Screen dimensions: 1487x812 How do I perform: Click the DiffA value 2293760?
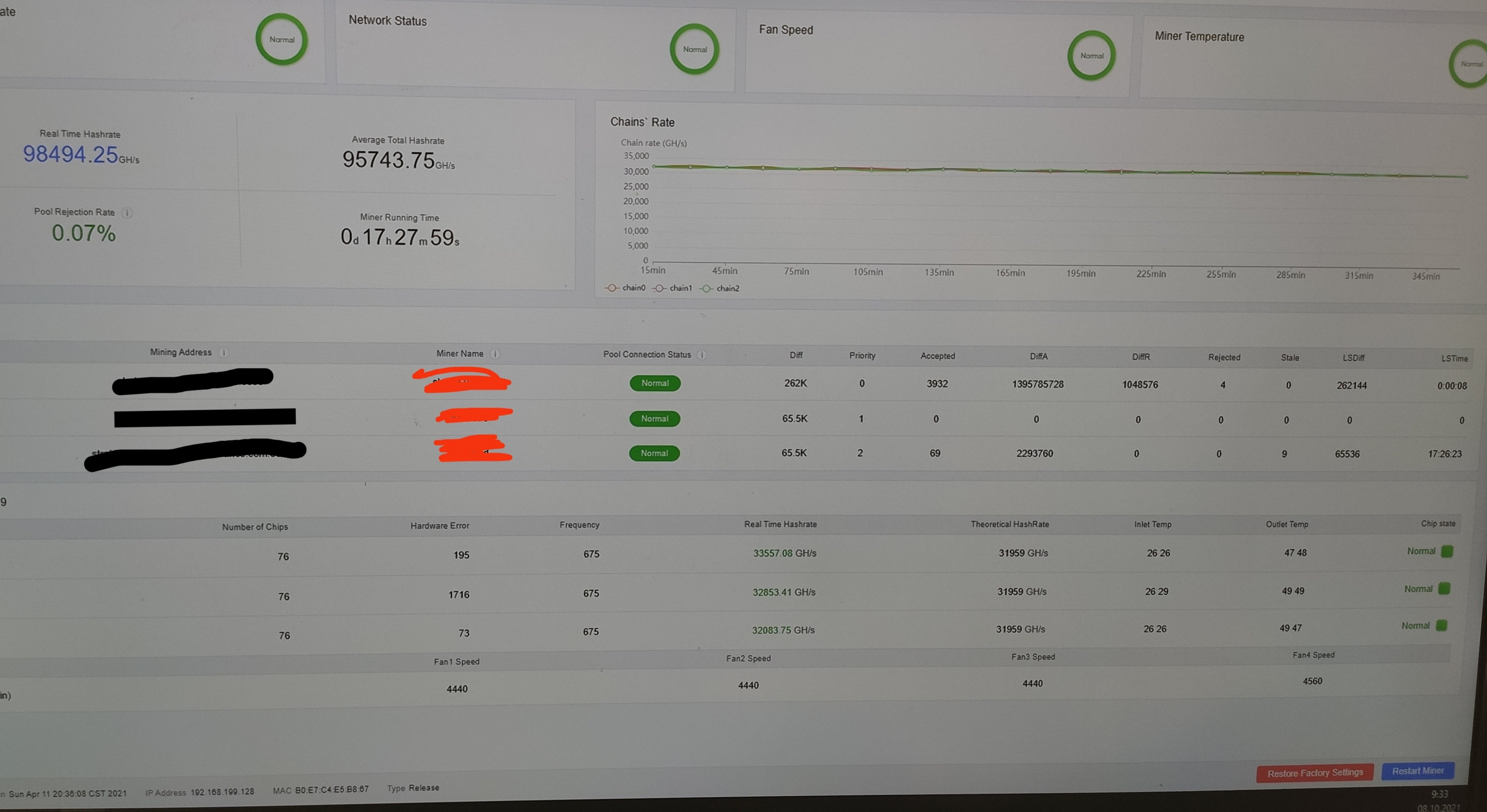(x=1034, y=454)
